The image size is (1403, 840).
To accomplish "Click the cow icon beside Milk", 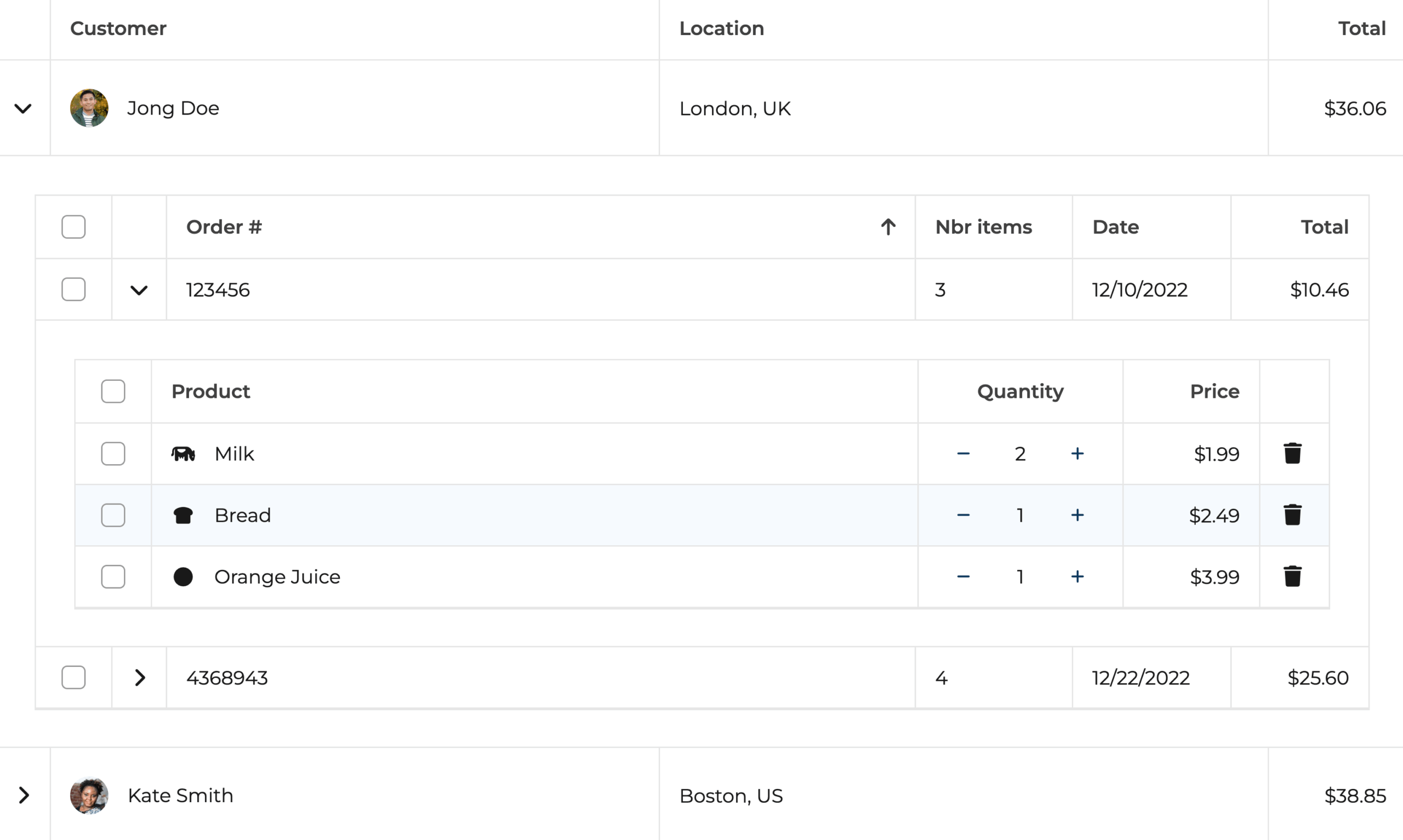I will pos(183,453).
